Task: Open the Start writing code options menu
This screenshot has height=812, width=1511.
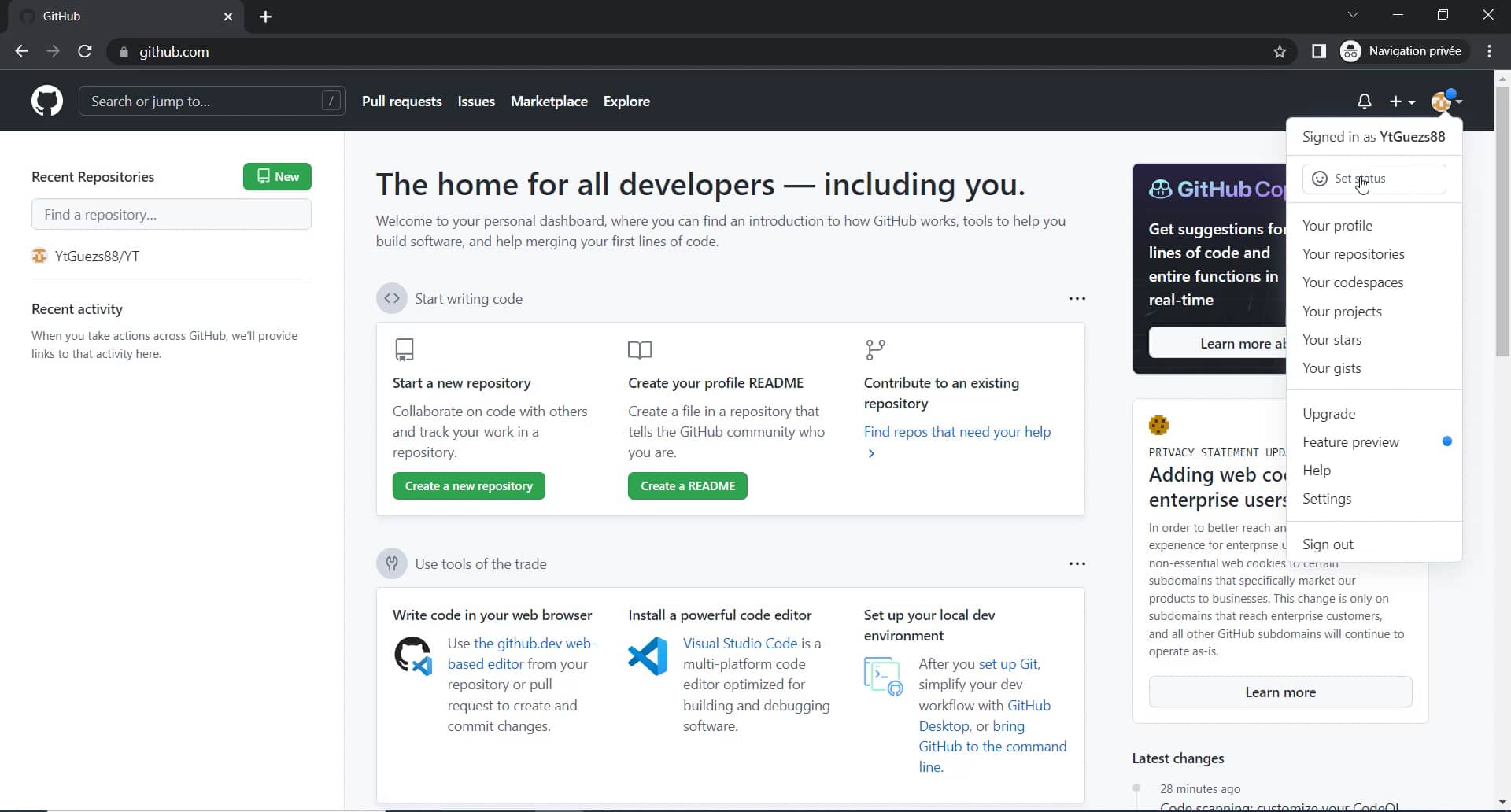Action: click(x=1077, y=299)
